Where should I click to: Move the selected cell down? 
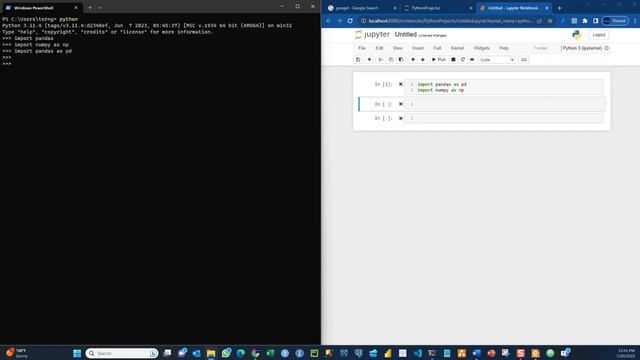coord(422,60)
